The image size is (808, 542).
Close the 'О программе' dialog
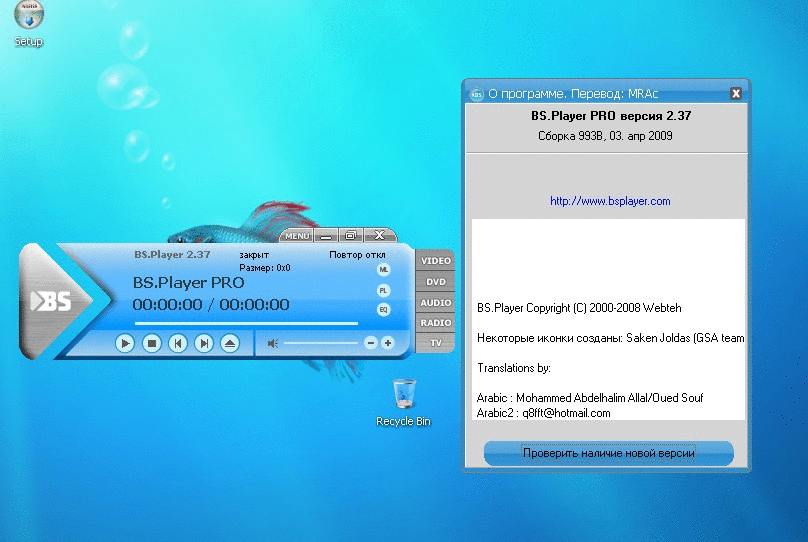[736, 93]
